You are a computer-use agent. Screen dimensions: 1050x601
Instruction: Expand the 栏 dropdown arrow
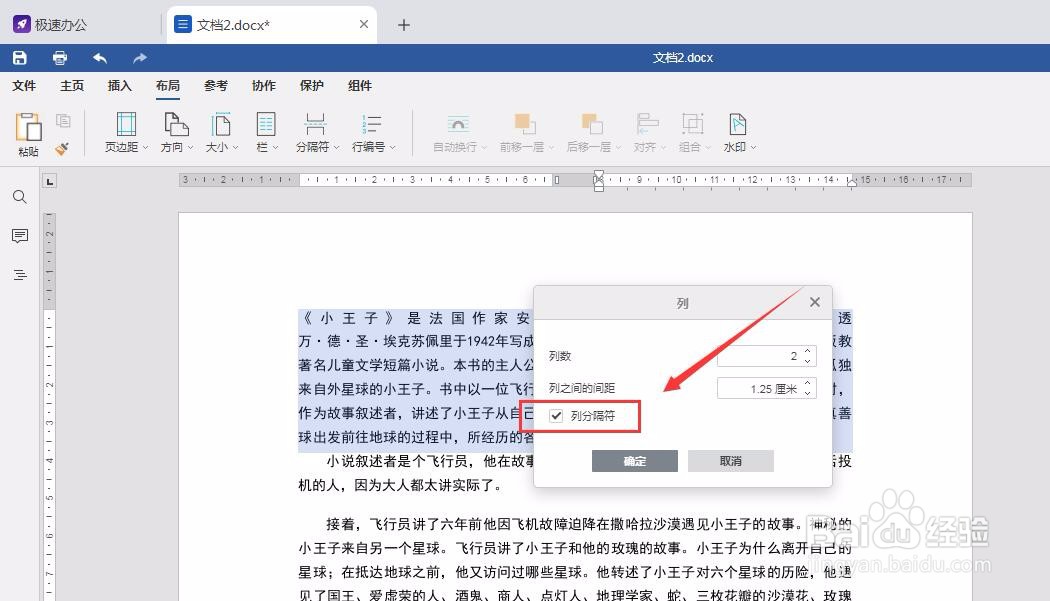[275, 147]
